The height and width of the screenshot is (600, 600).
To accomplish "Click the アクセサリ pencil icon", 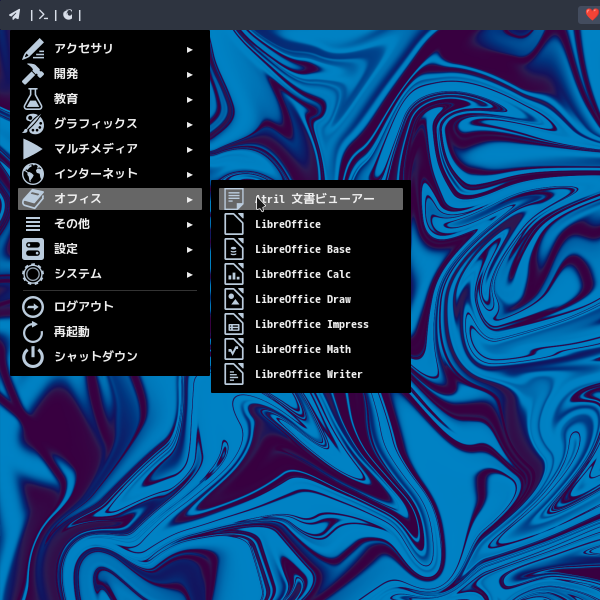I will click(33, 49).
